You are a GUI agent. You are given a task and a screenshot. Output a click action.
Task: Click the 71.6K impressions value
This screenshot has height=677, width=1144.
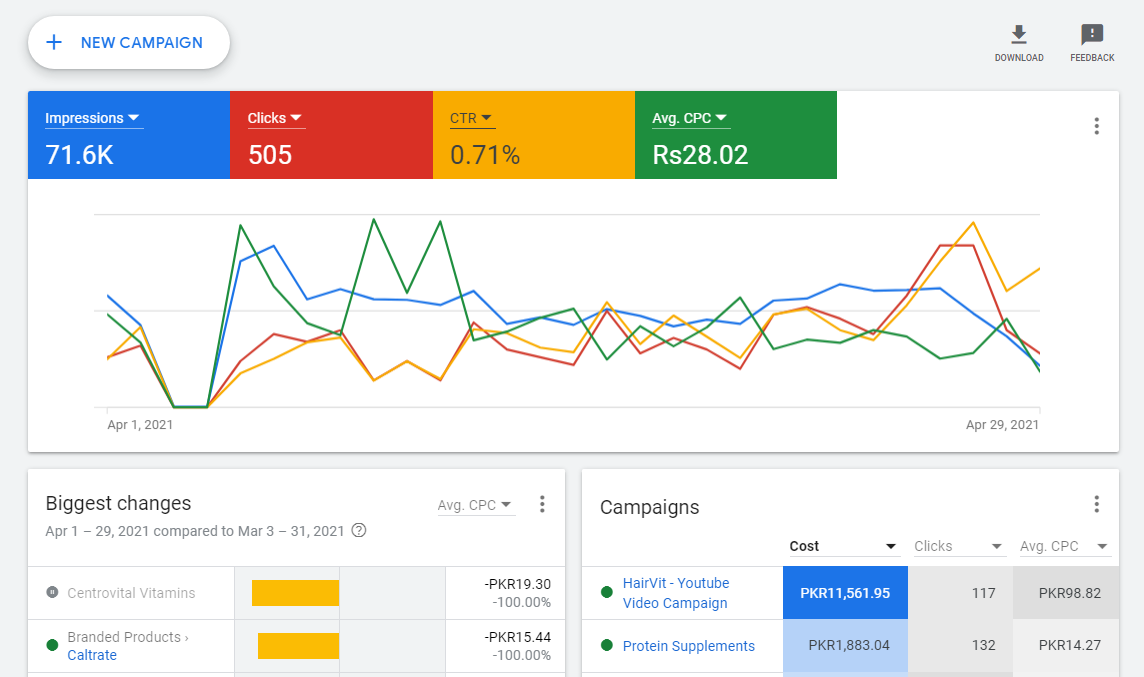click(x=79, y=155)
